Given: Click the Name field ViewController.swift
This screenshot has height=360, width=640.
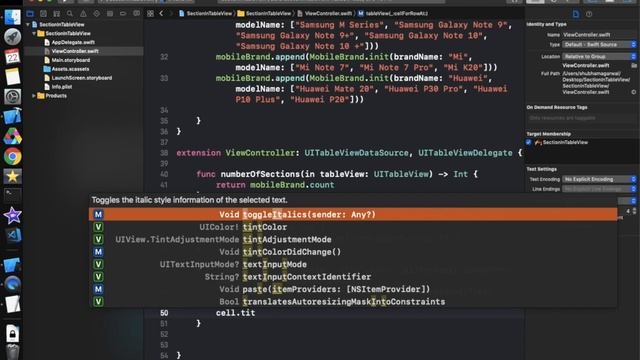Looking at the screenshot, I should (x=599, y=35).
